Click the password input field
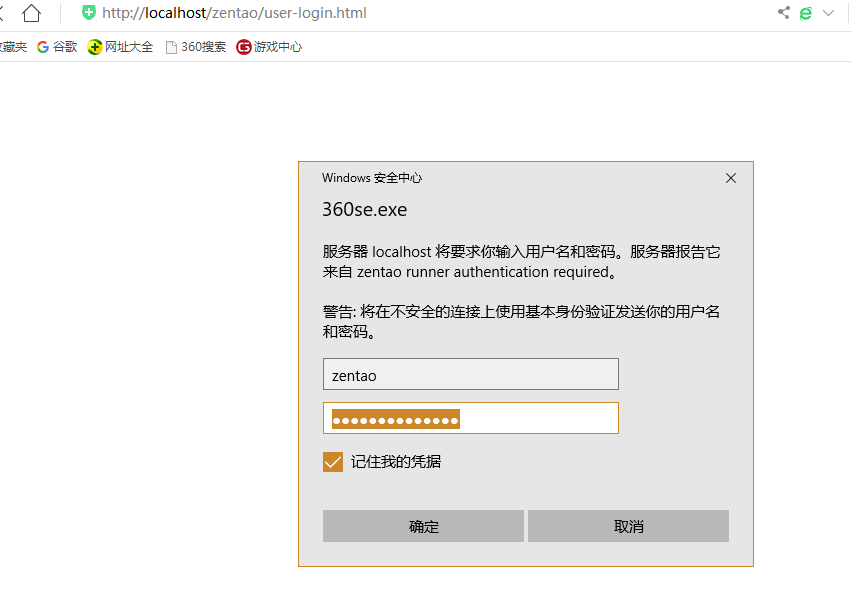 [x=470, y=418]
